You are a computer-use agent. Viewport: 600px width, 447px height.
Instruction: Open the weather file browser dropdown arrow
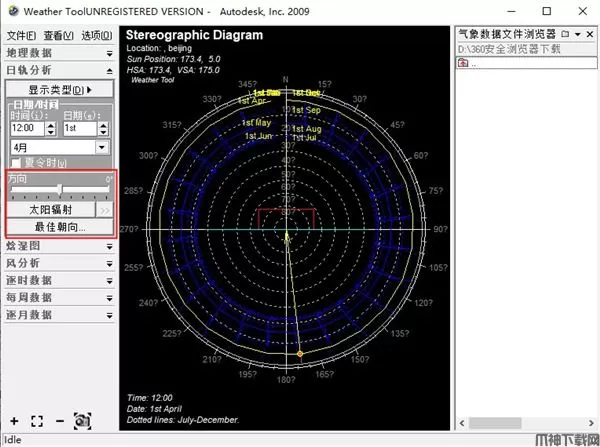pos(579,35)
